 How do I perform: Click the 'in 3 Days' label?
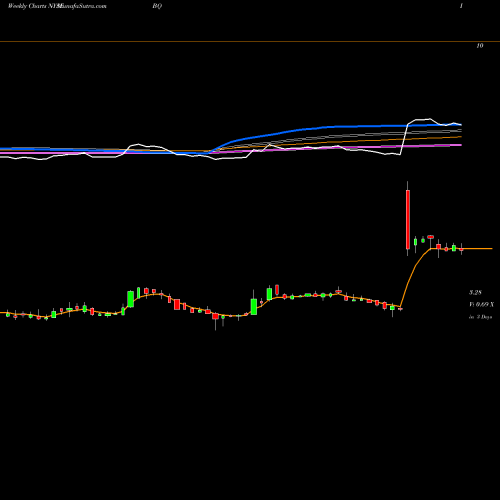[480, 317]
